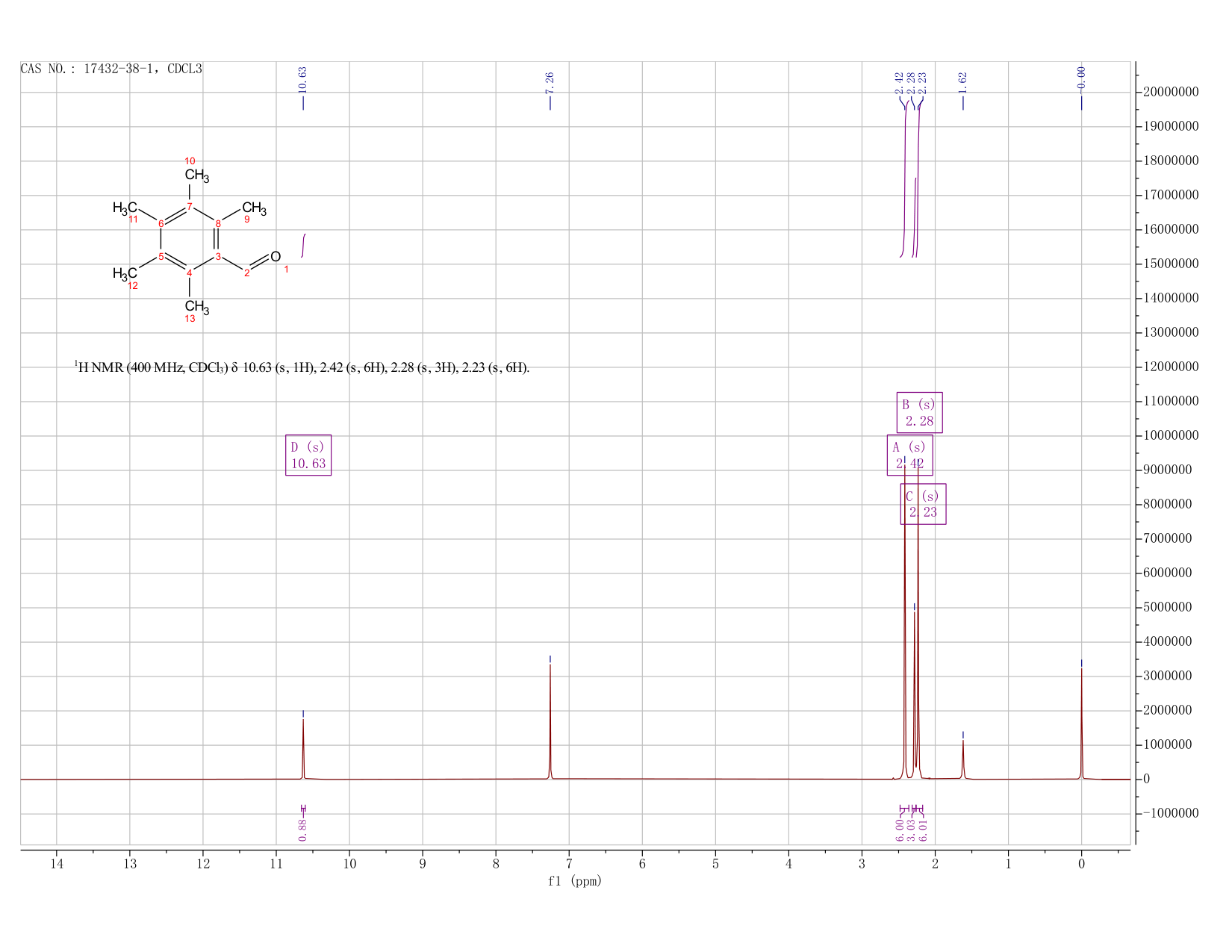Select the CAS NO. 17432-38-1 title text
The width and height of the screenshot is (1232, 952).
[x=111, y=69]
